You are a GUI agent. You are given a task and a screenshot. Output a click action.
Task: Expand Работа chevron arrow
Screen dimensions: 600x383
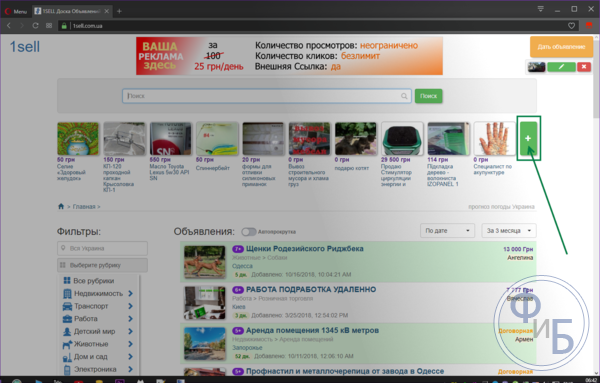pyautogui.click(x=130, y=319)
